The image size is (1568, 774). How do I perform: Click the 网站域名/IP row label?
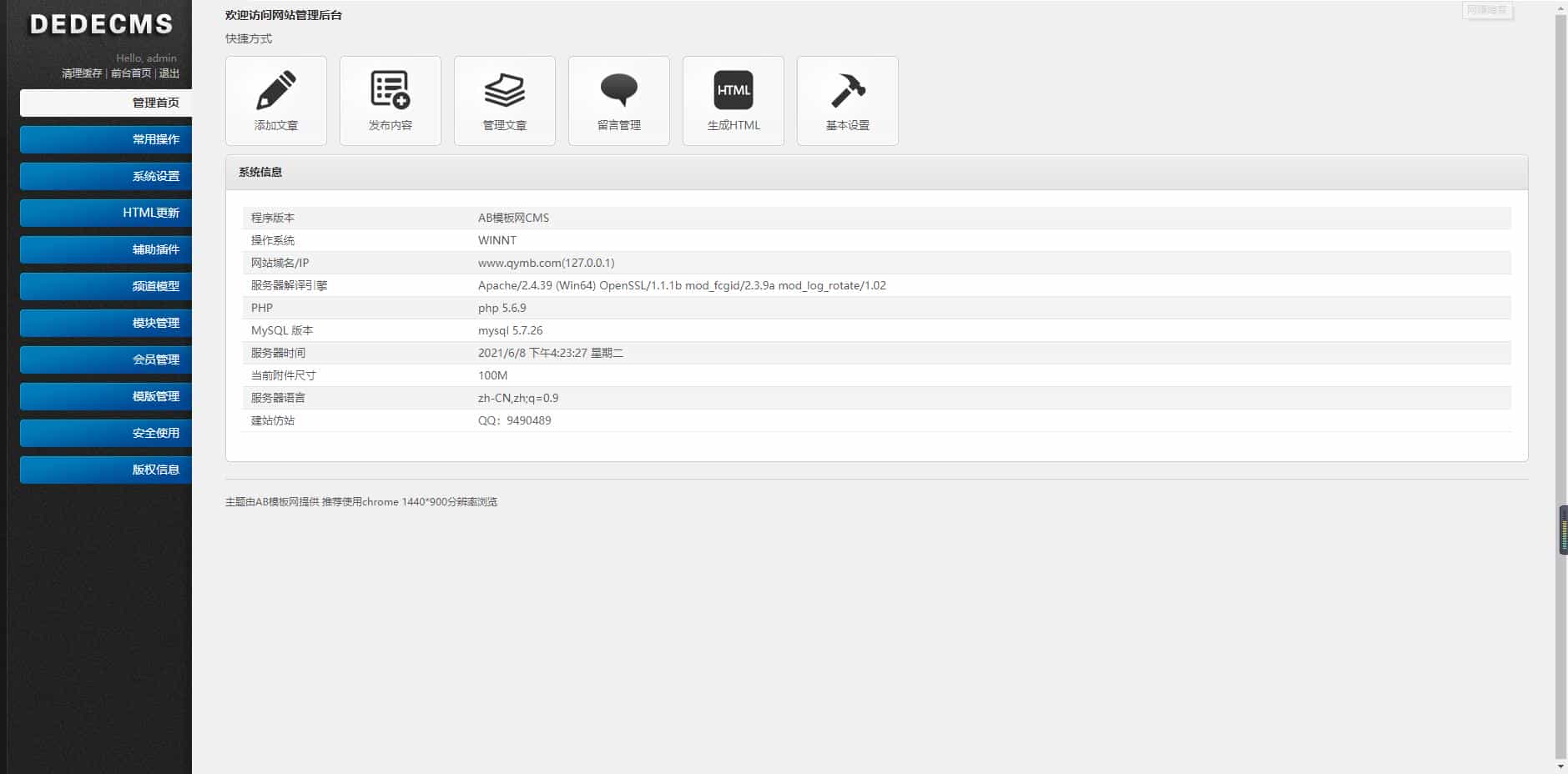tap(280, 263)
